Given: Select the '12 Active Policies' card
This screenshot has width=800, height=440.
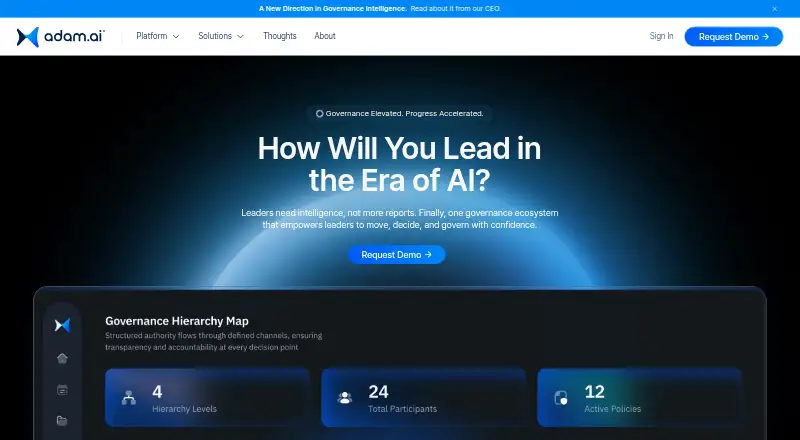Looking at the screenshot, I should tap(639, 398).
